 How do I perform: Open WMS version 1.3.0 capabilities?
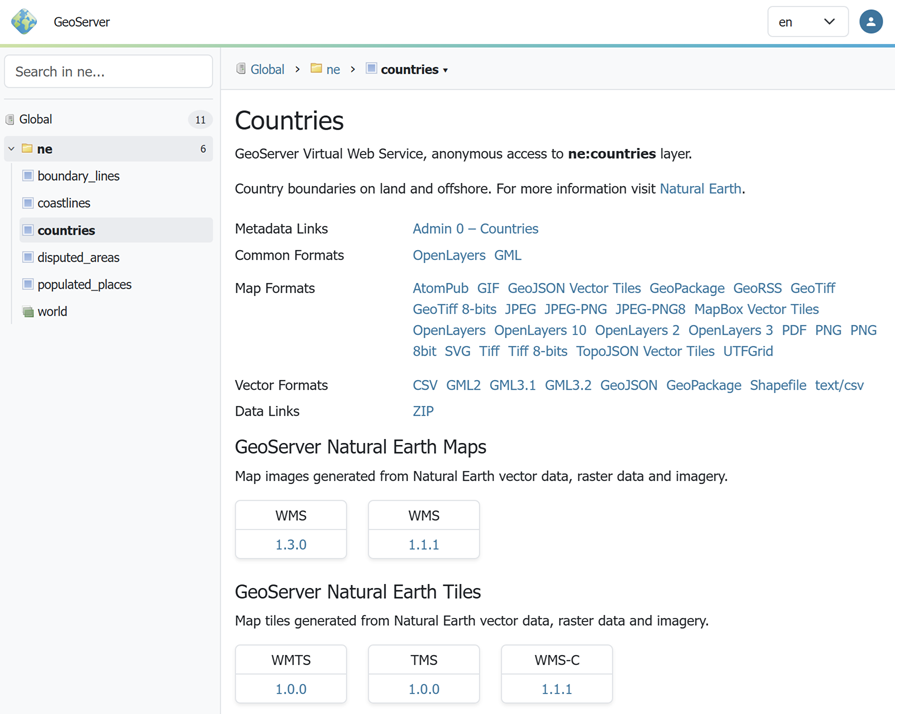pyautogui.click(x=291, y=545)
